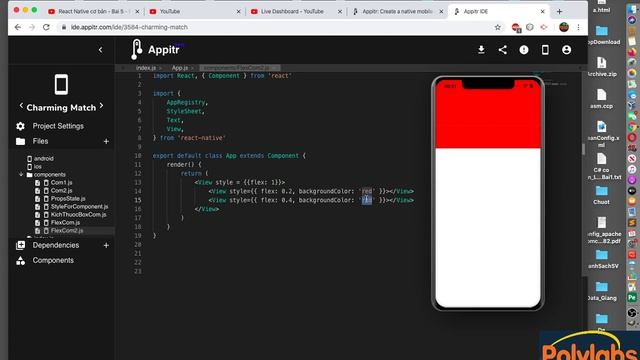Collapse the components folder arrow
Screen dimensions: 640x360
click(21, 175)
